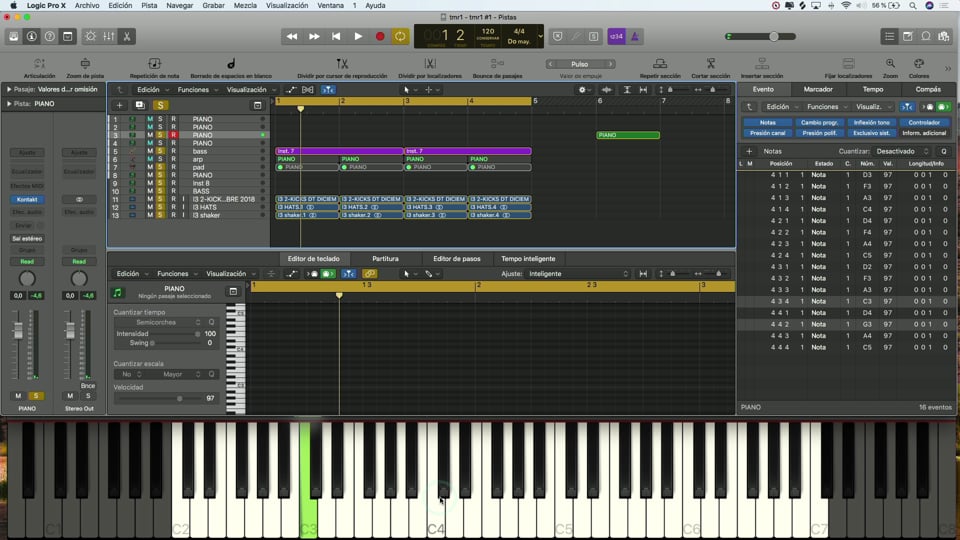Click Dividir por cursor de reproducción

point(342,67)
